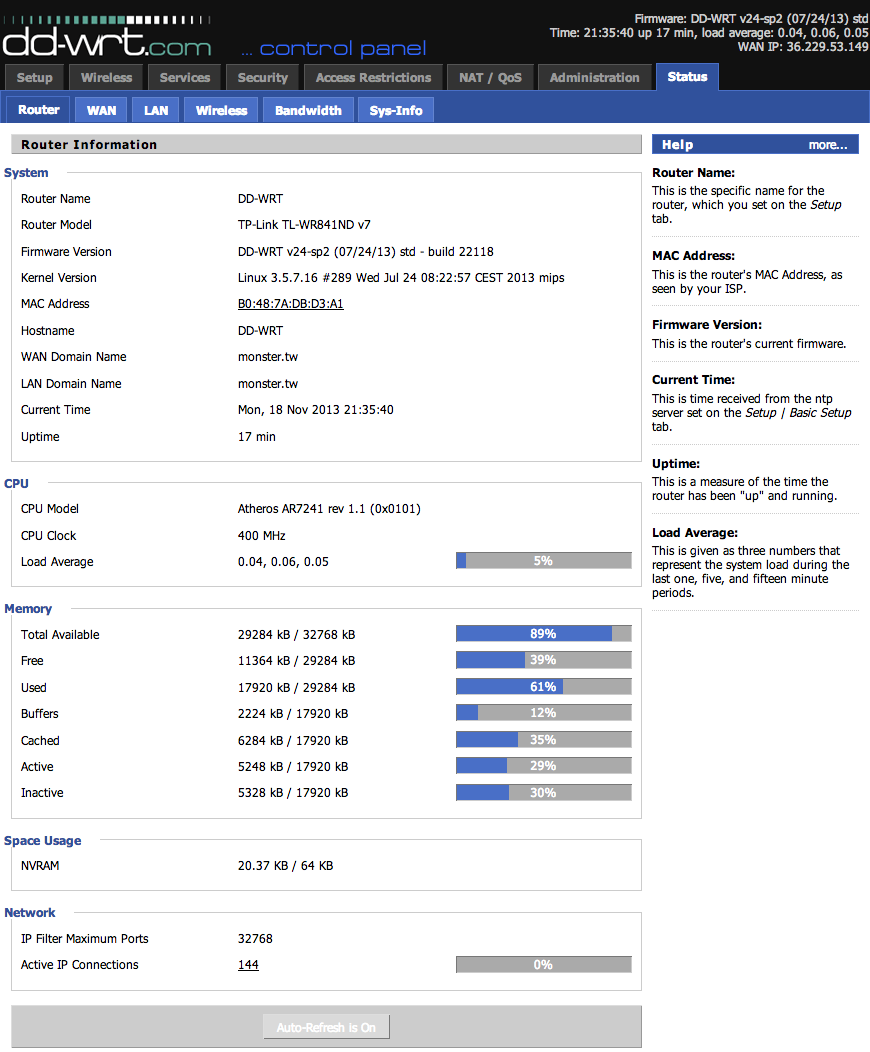Click the Used memory 61% bar
Screen dimensions: 870x1052
pyautogui.click(x=543, y=687)
